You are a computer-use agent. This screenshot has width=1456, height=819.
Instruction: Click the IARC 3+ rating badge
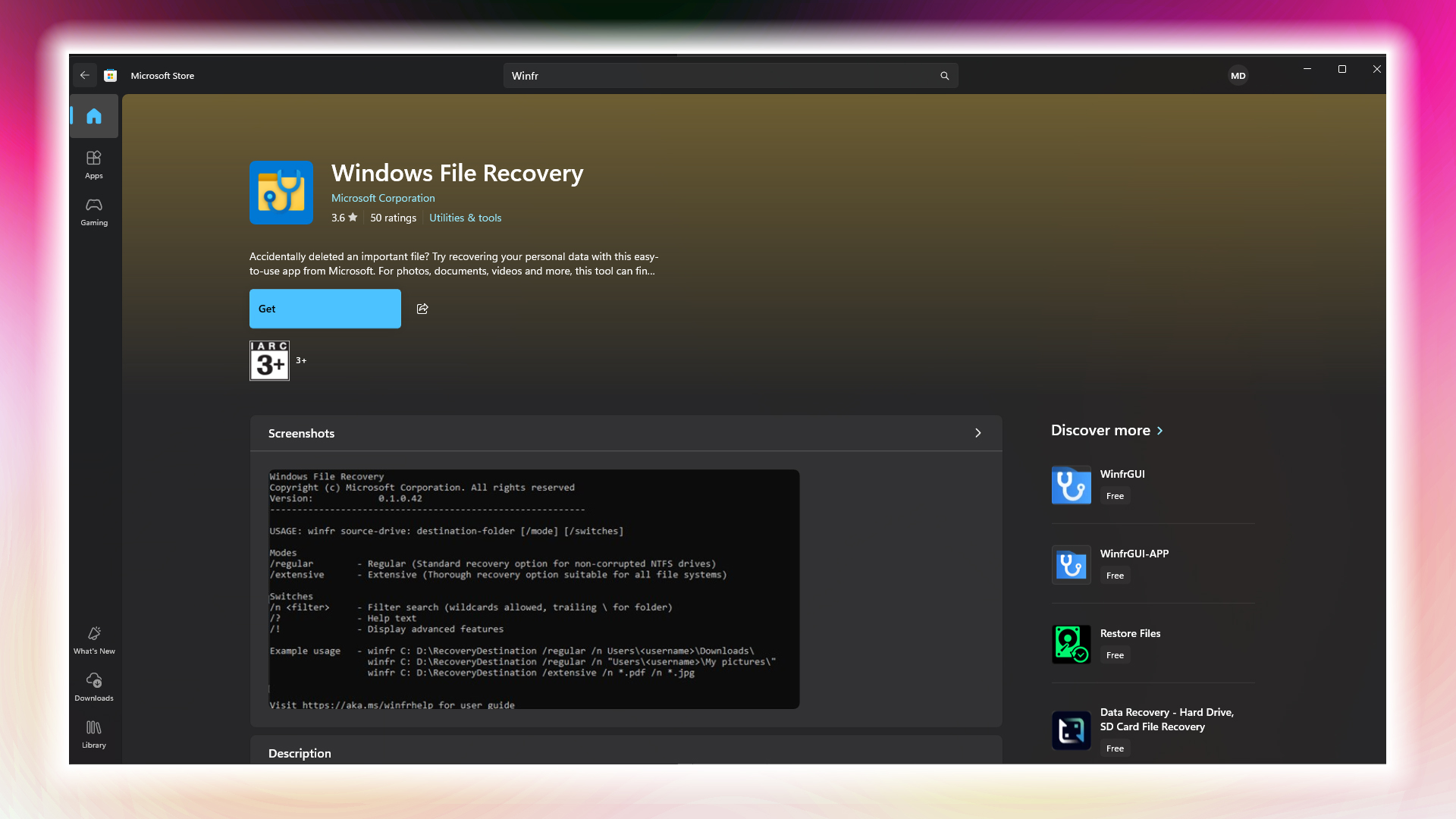point(269,360)
